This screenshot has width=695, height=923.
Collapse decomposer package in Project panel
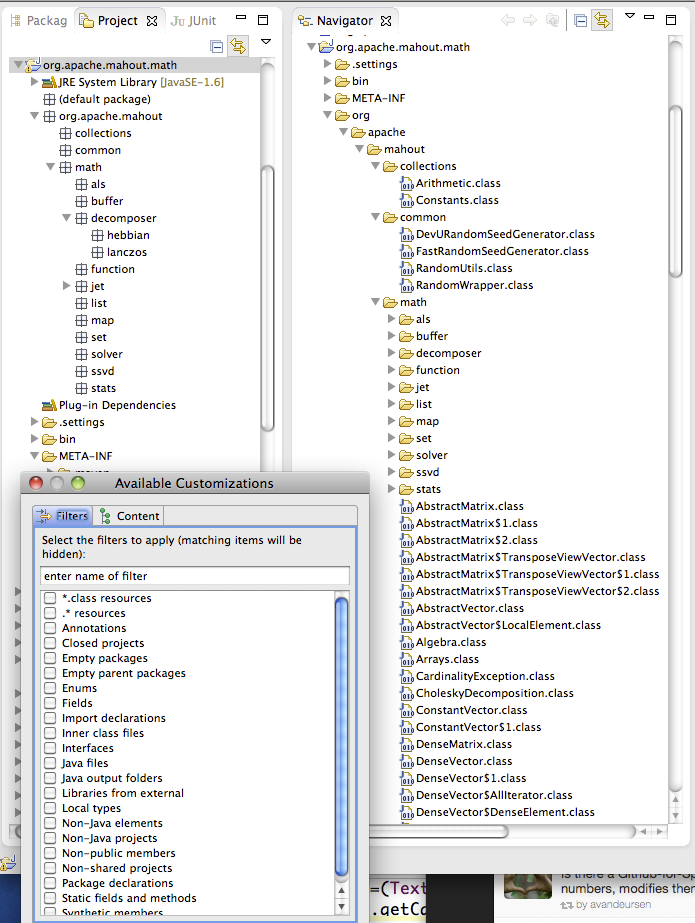tap(66, 218)
